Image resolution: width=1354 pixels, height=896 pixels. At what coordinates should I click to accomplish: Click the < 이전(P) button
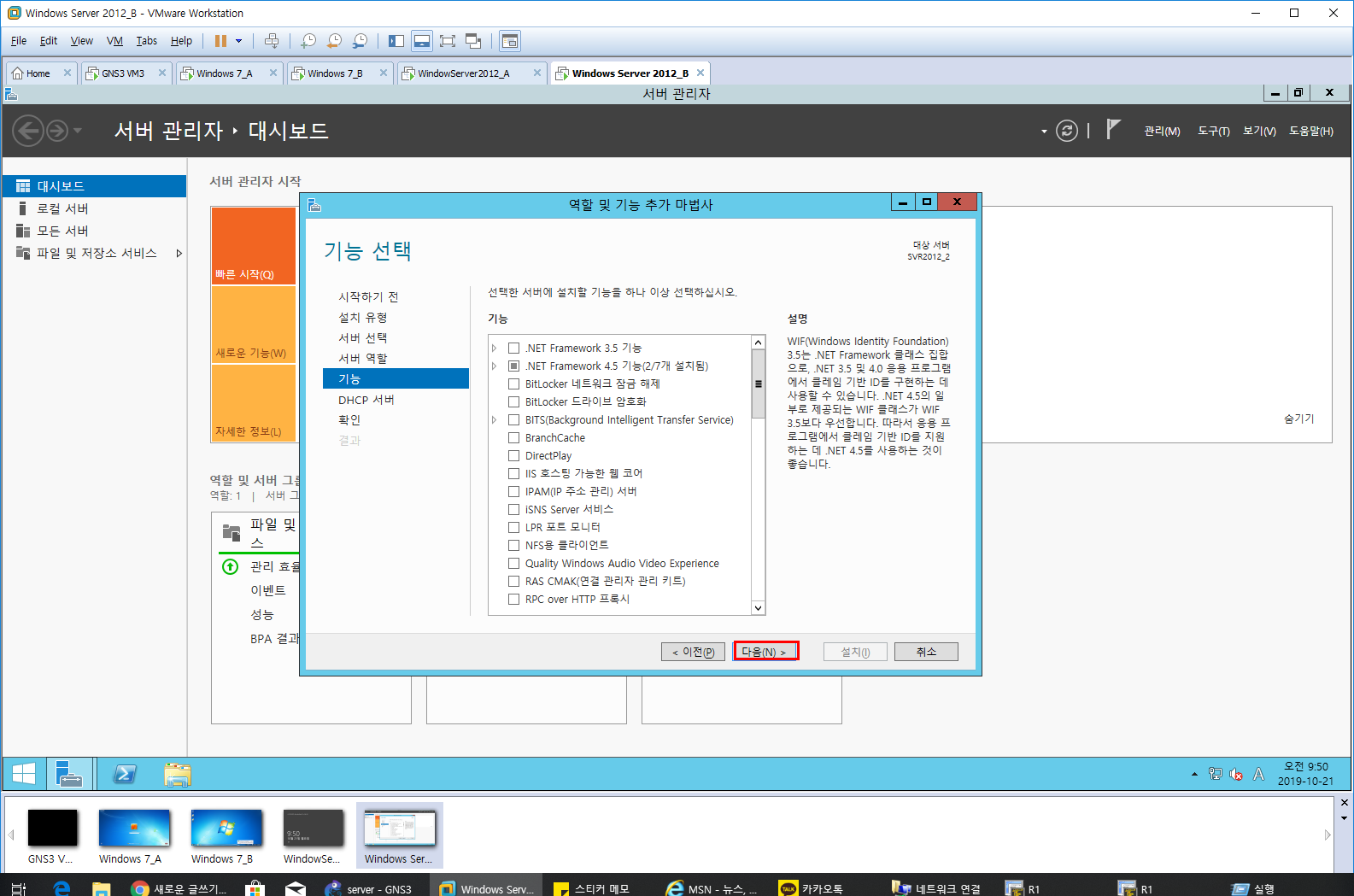(x=694, y=652)
